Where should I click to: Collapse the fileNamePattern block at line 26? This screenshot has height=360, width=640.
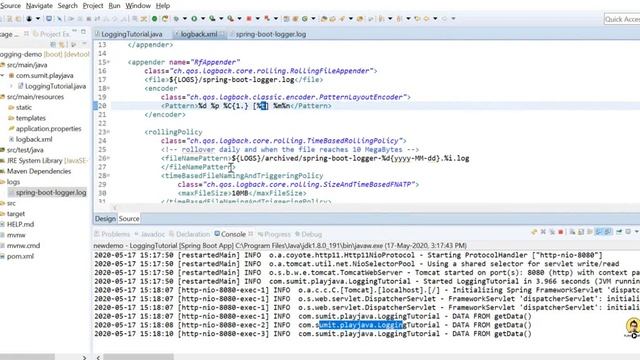pos(109,158)
